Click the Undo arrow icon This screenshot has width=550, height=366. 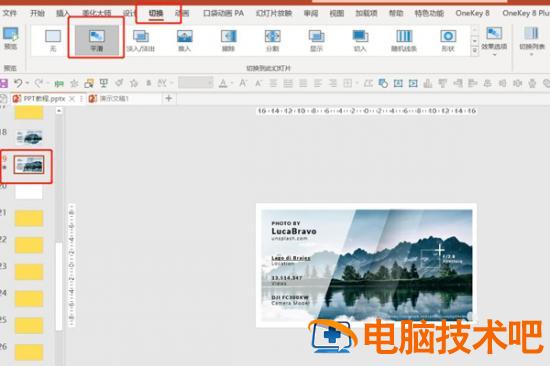tap(18, 83)
